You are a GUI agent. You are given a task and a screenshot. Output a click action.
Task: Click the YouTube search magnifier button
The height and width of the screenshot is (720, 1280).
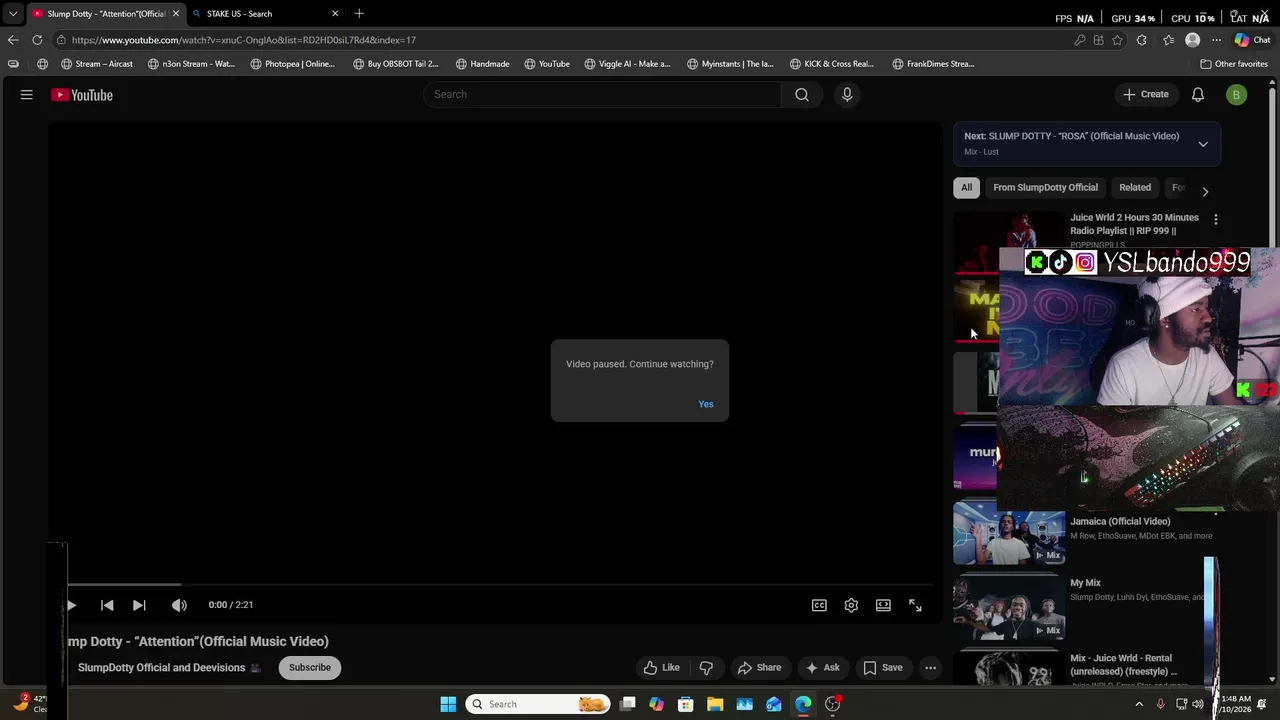coord(802,94)
